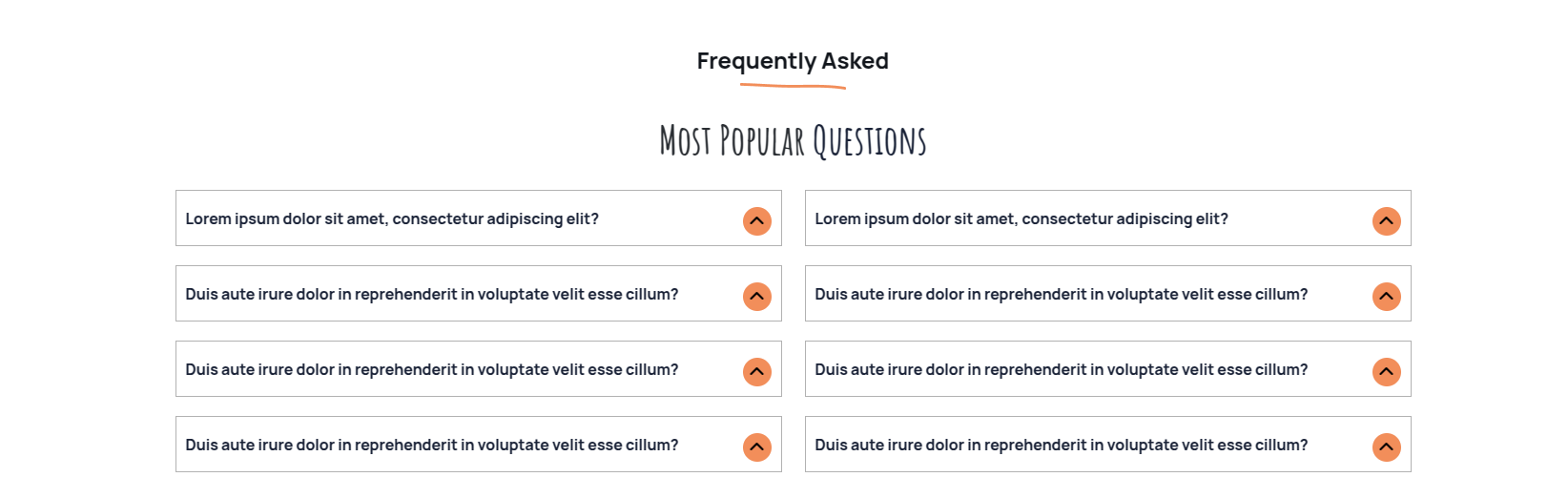Click the round chevron icon on the left column's last question
The width and height of the screenshot is (1568, 498).
tap(757, 447)
